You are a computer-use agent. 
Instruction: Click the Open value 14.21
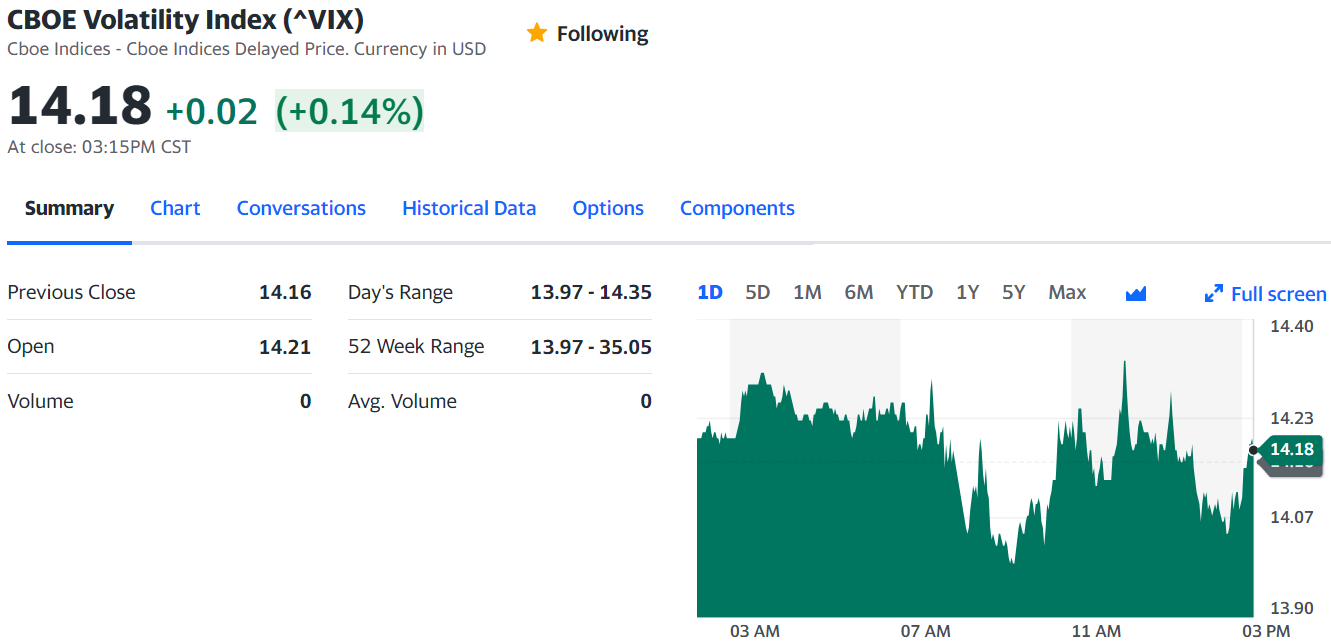coord(285,347)
